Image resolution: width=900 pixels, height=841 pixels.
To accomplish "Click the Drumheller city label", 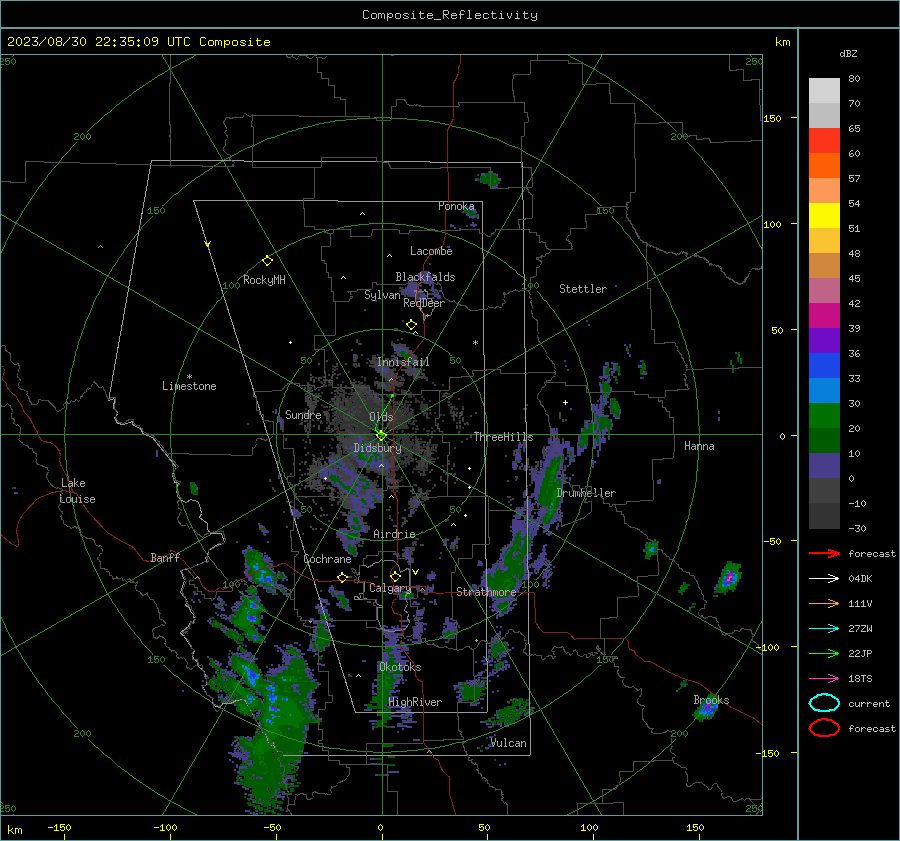I will [586, 493].
